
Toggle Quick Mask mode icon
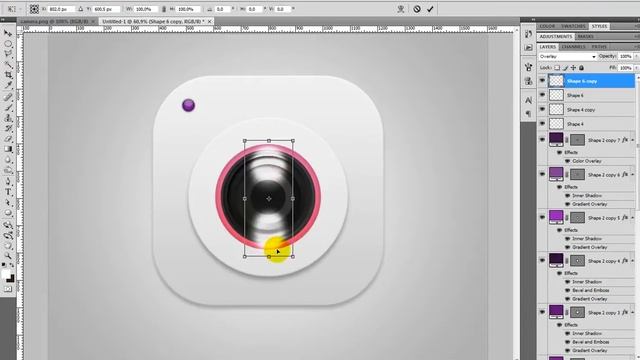(x=8, y=289)
